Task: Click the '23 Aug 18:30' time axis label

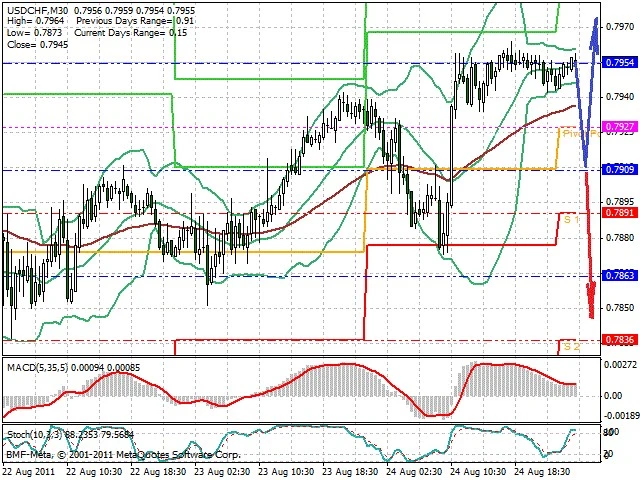Action: [350, 472]
